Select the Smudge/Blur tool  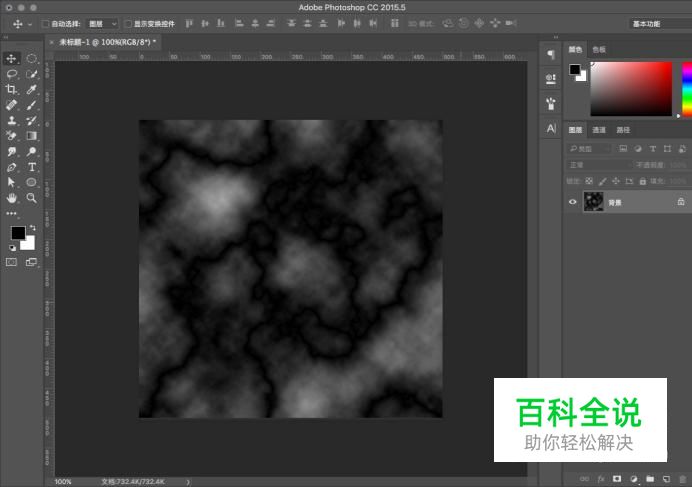(x=11, y=151)
